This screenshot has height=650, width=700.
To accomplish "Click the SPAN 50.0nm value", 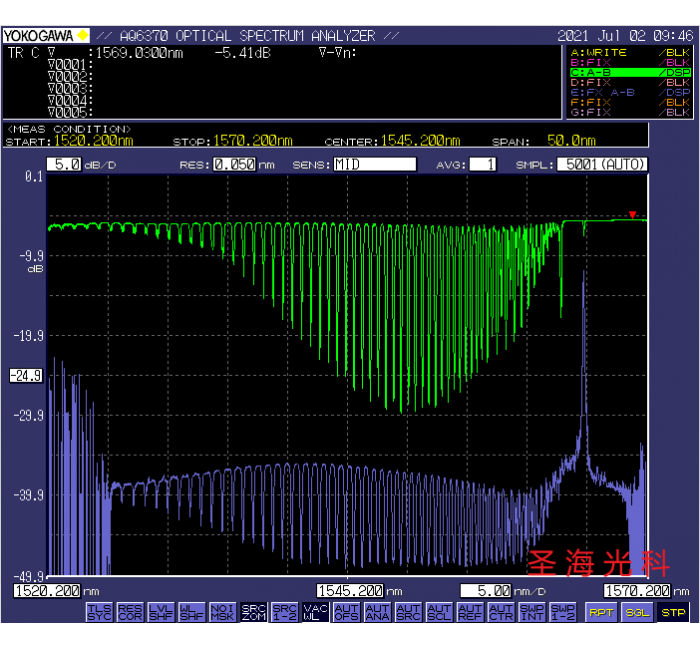I will point(571,141).
